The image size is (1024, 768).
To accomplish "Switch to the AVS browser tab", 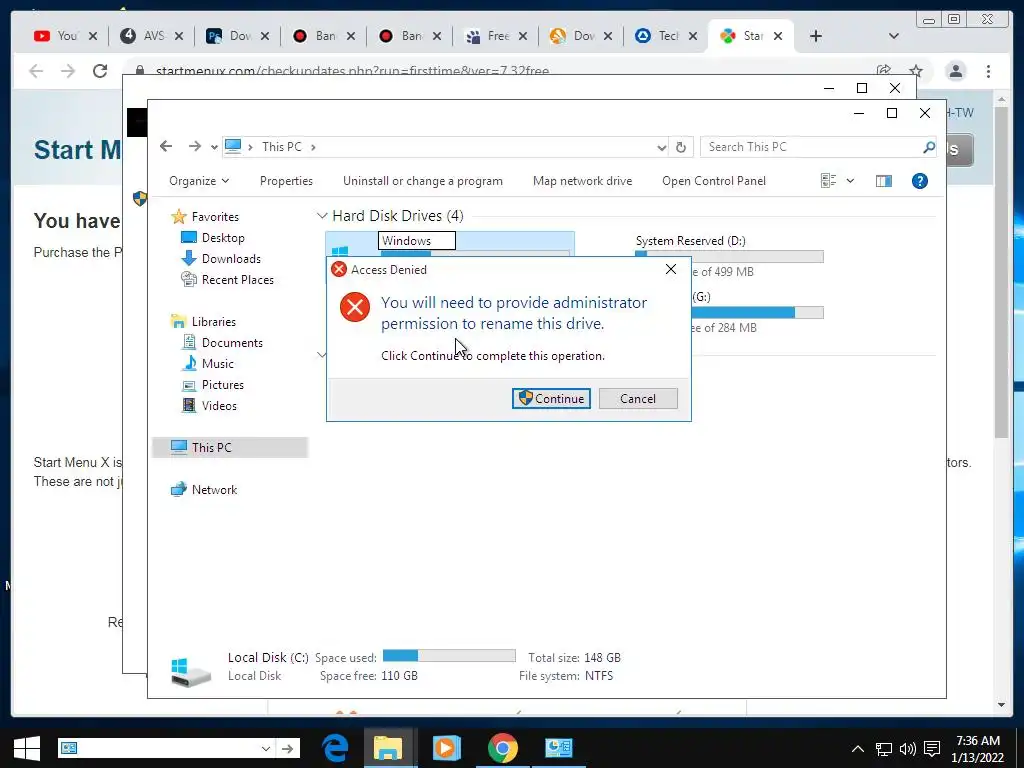I will coord(144,36).
